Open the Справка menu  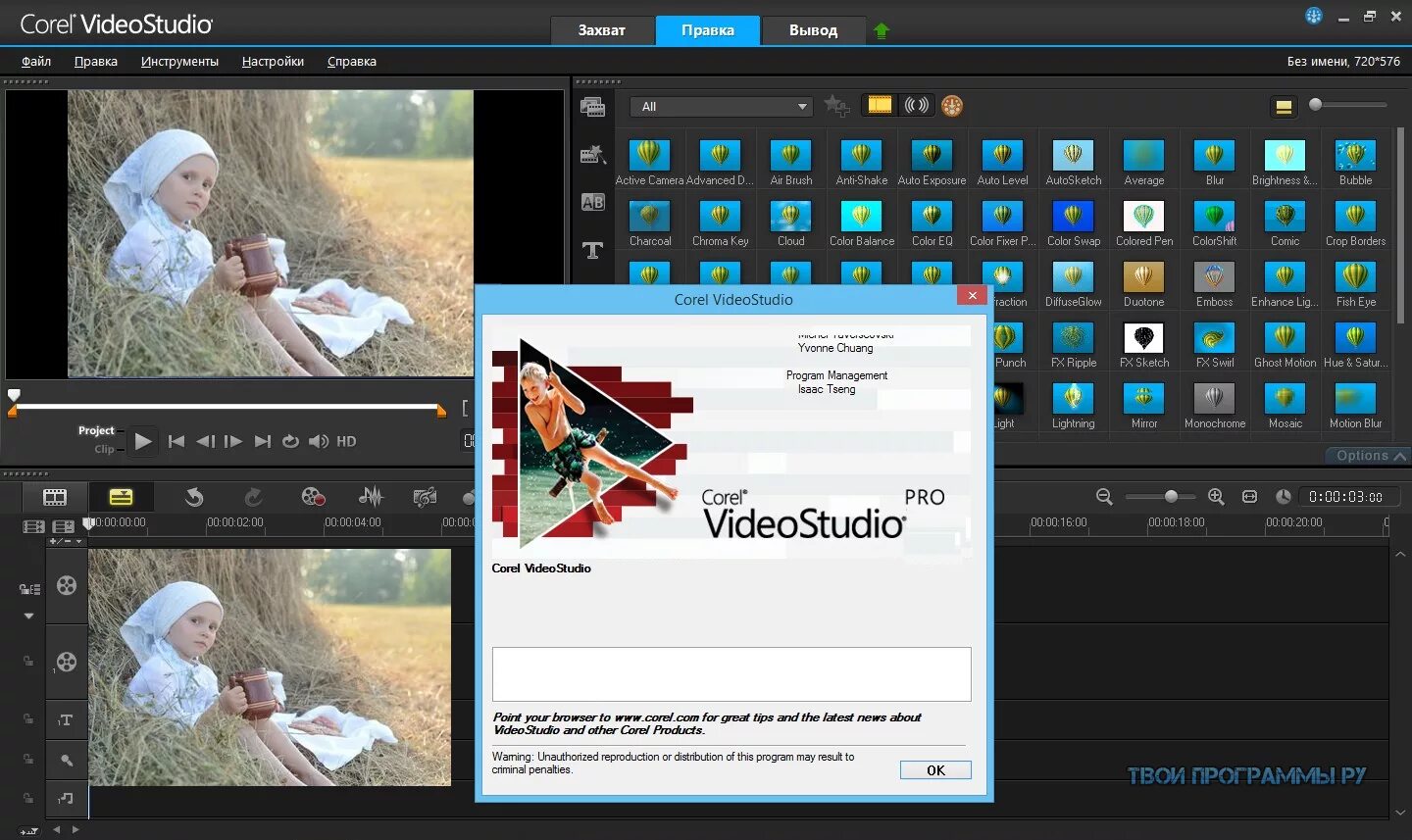352,61
